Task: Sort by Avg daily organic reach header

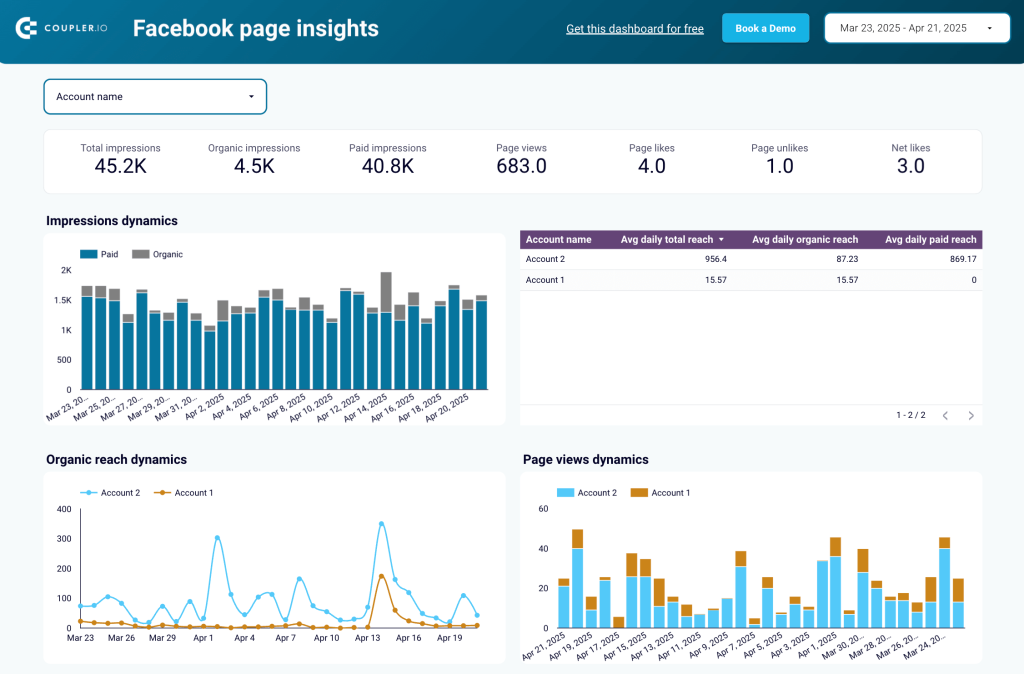Action: pos(805,240)
